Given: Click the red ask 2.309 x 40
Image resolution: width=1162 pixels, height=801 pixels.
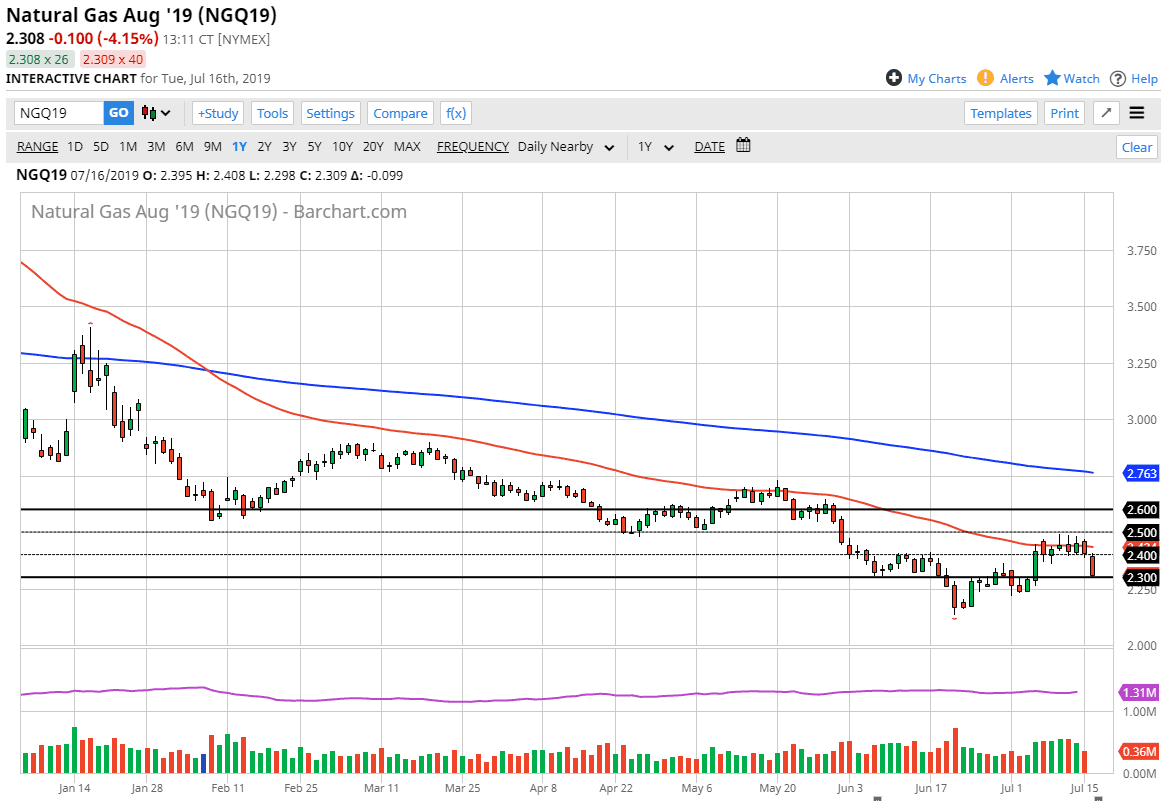Looking at the screenshot, I should pos(113,59).
